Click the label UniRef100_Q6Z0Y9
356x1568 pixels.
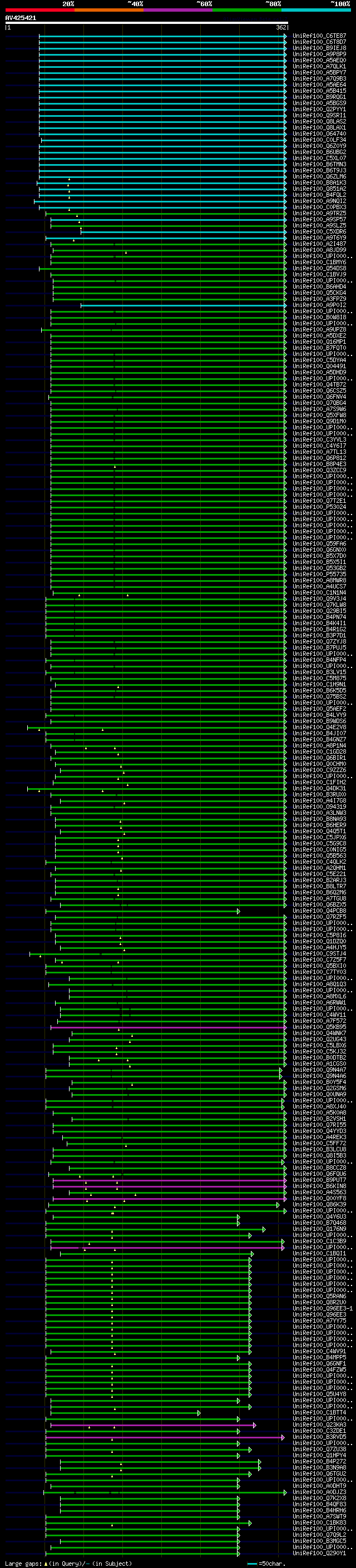[319, 146]
